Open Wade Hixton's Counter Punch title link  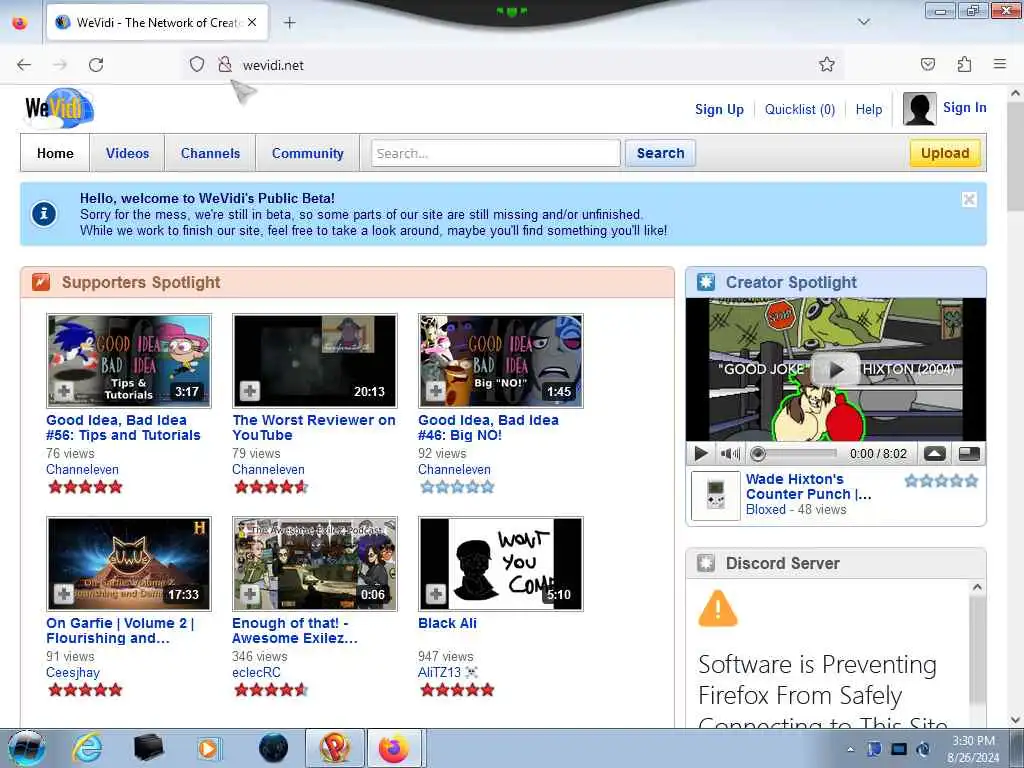[x=808, y=487]
